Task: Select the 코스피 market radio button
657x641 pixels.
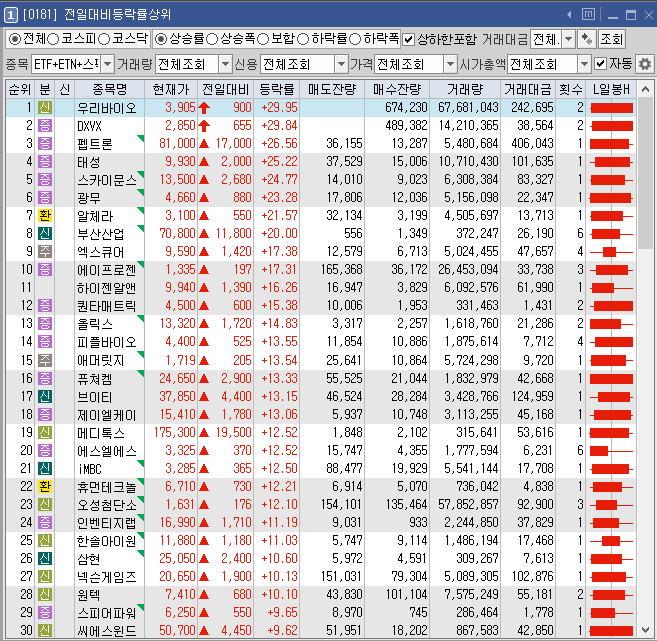Action: click(x=53, y=39)
